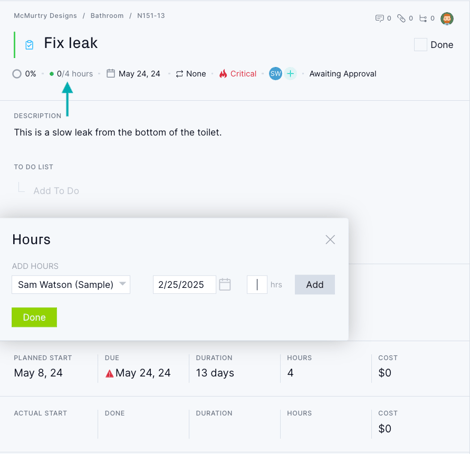Click the green Done button
Viewport: 470px width, 454px height.
pyautogui.click(x=34, y=317)
